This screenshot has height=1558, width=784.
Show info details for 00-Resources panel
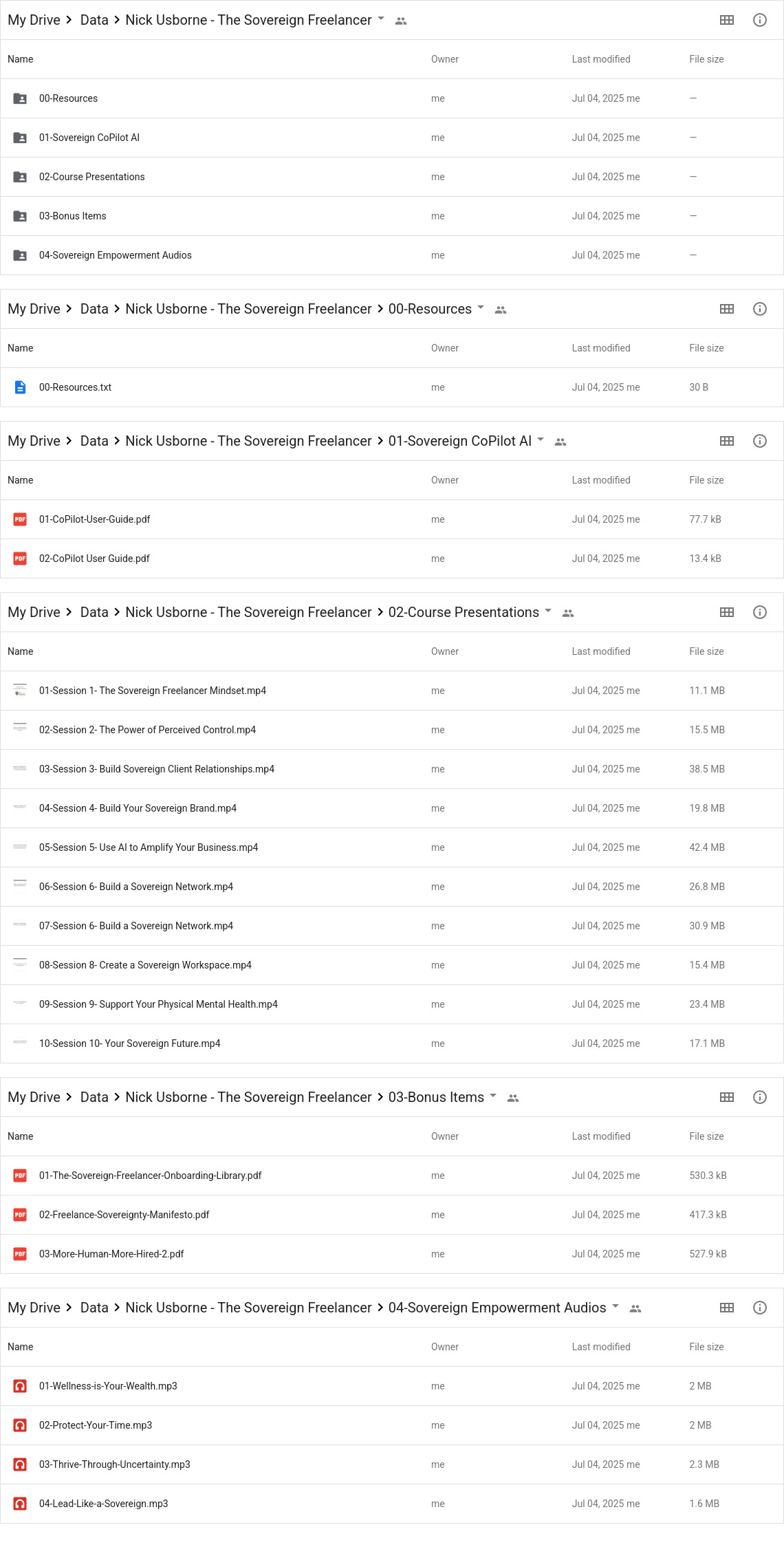tap(760, 309)
